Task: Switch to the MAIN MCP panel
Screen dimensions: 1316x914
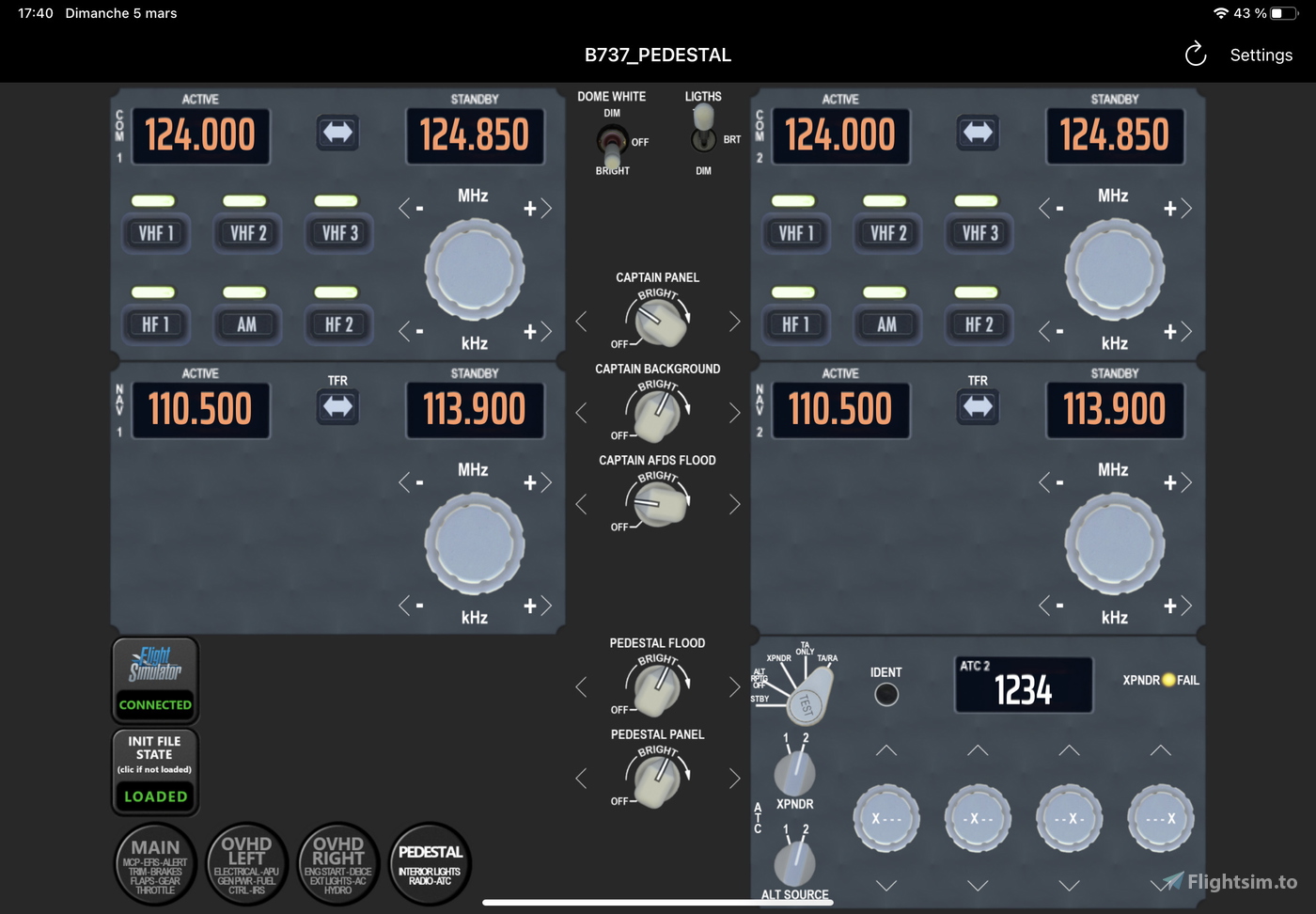Action: point(155,863)
